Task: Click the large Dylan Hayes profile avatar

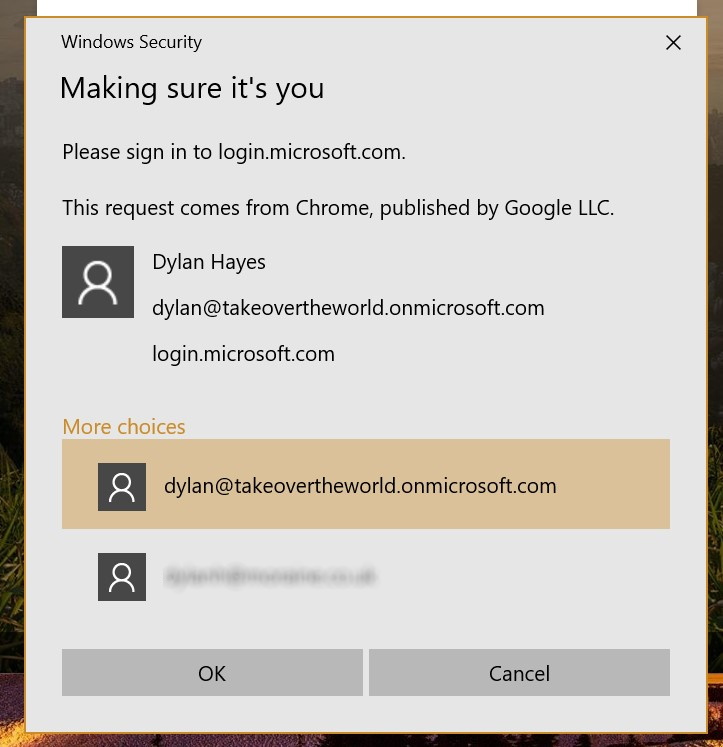Action: [98, 282]
